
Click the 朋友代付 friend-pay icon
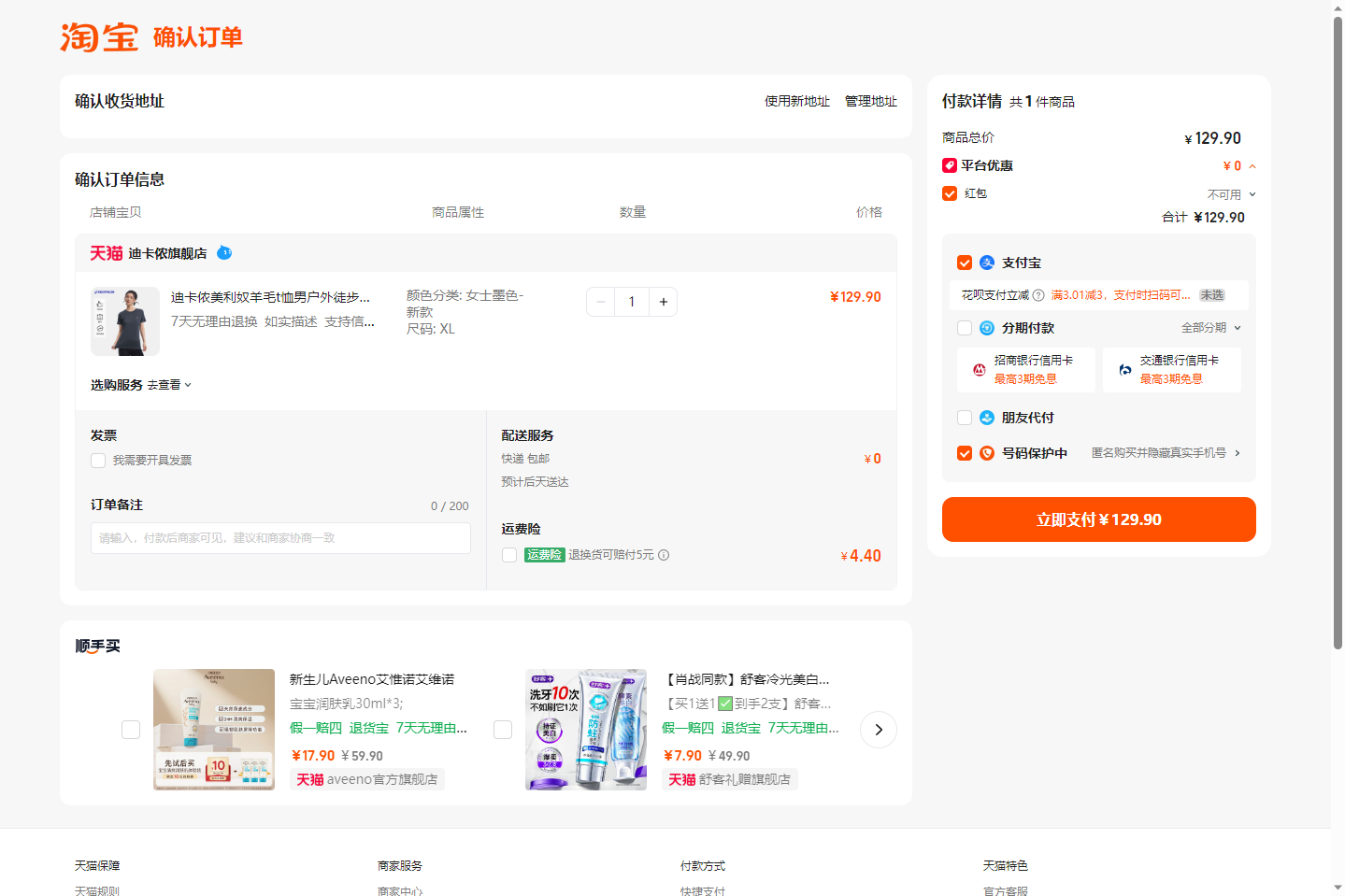pyautogui.click(x=987, y=418)
